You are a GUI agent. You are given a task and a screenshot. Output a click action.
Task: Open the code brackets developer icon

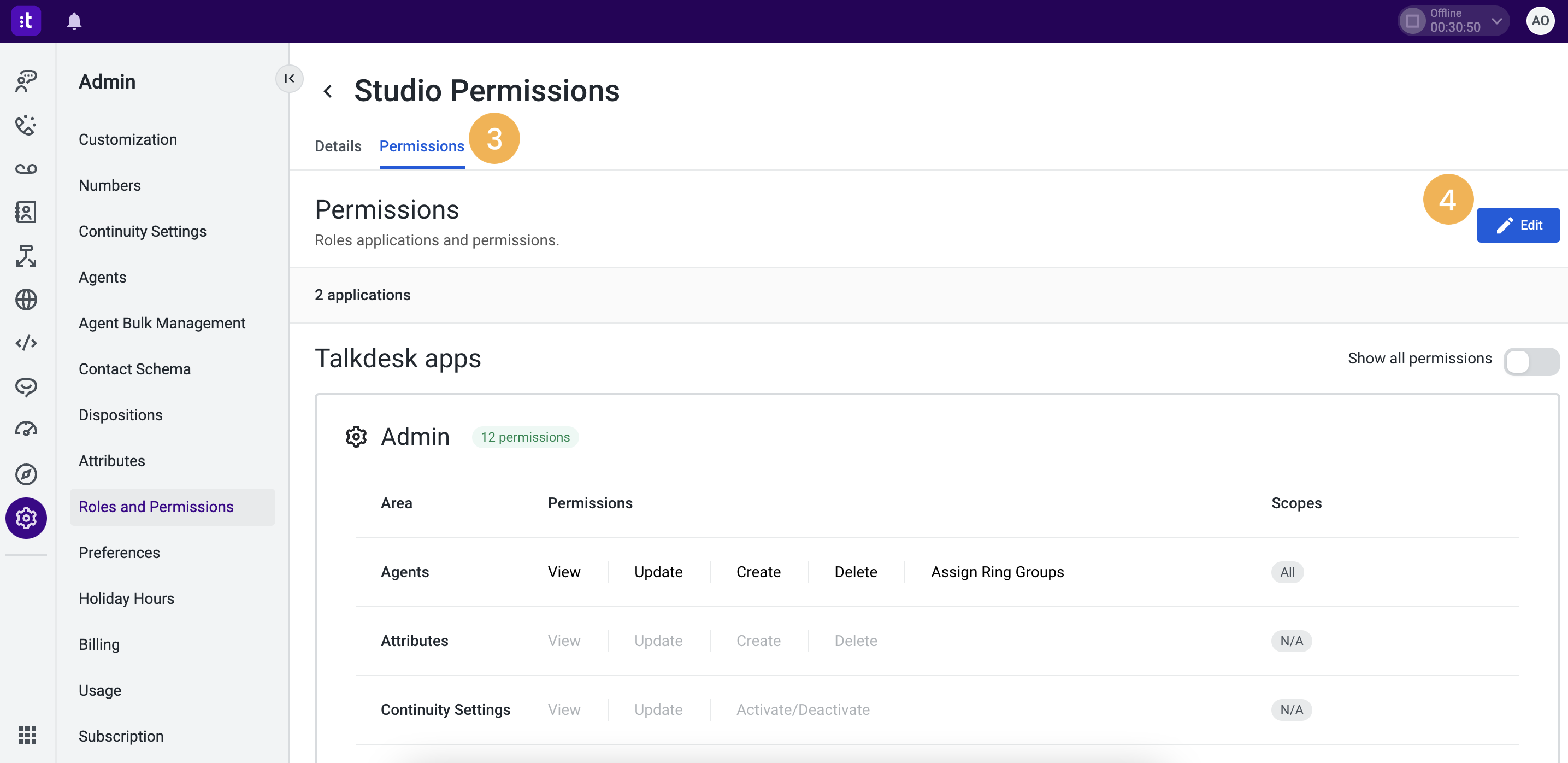[x=26, y=343]
